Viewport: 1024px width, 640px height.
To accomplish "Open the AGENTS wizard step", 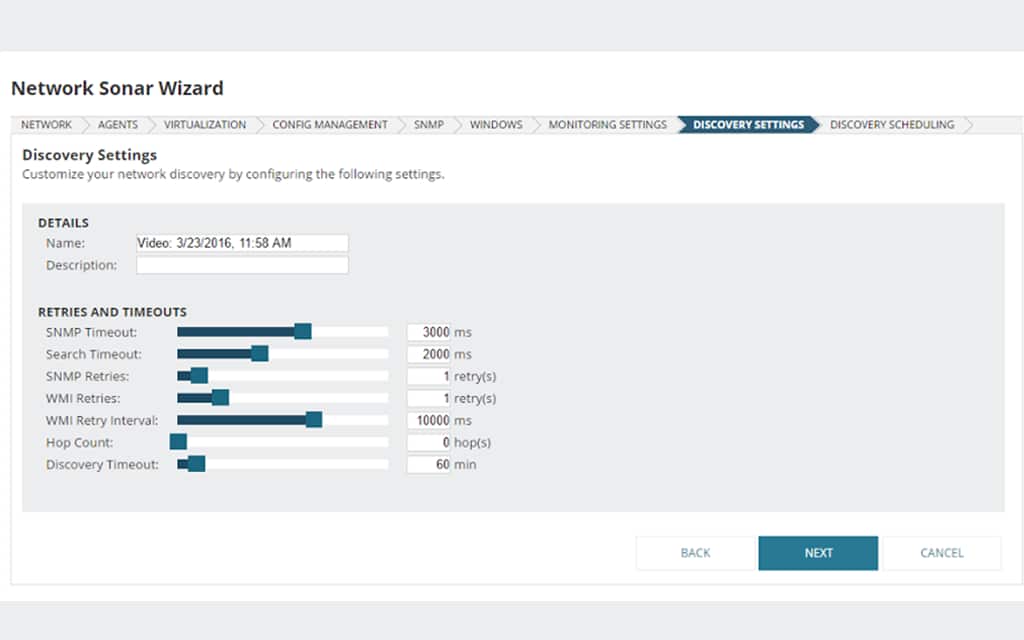I will coord(117,124).
